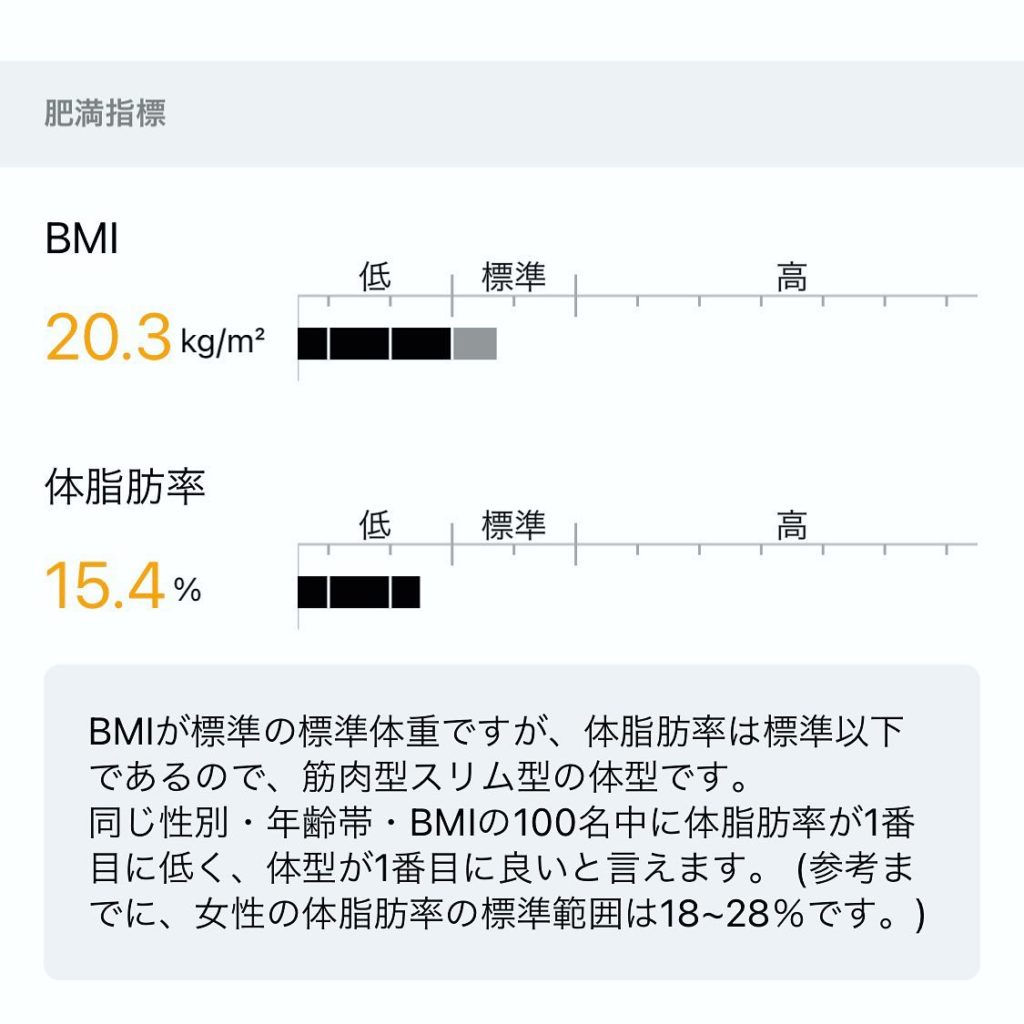This screenshot has width=1024, height=1024.
Task: Tap the 20.3 BMI value
Action: coord(108,337)
